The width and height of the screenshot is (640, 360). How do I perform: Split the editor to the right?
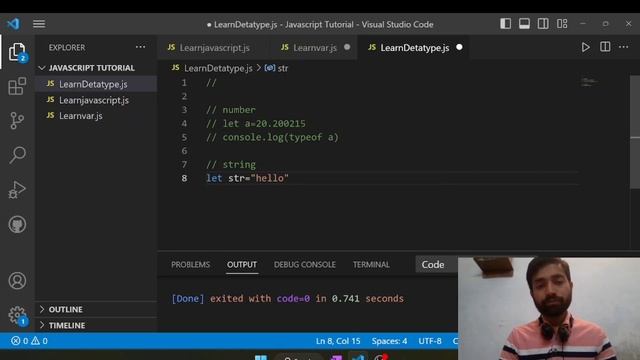click(x=605, y=47)
